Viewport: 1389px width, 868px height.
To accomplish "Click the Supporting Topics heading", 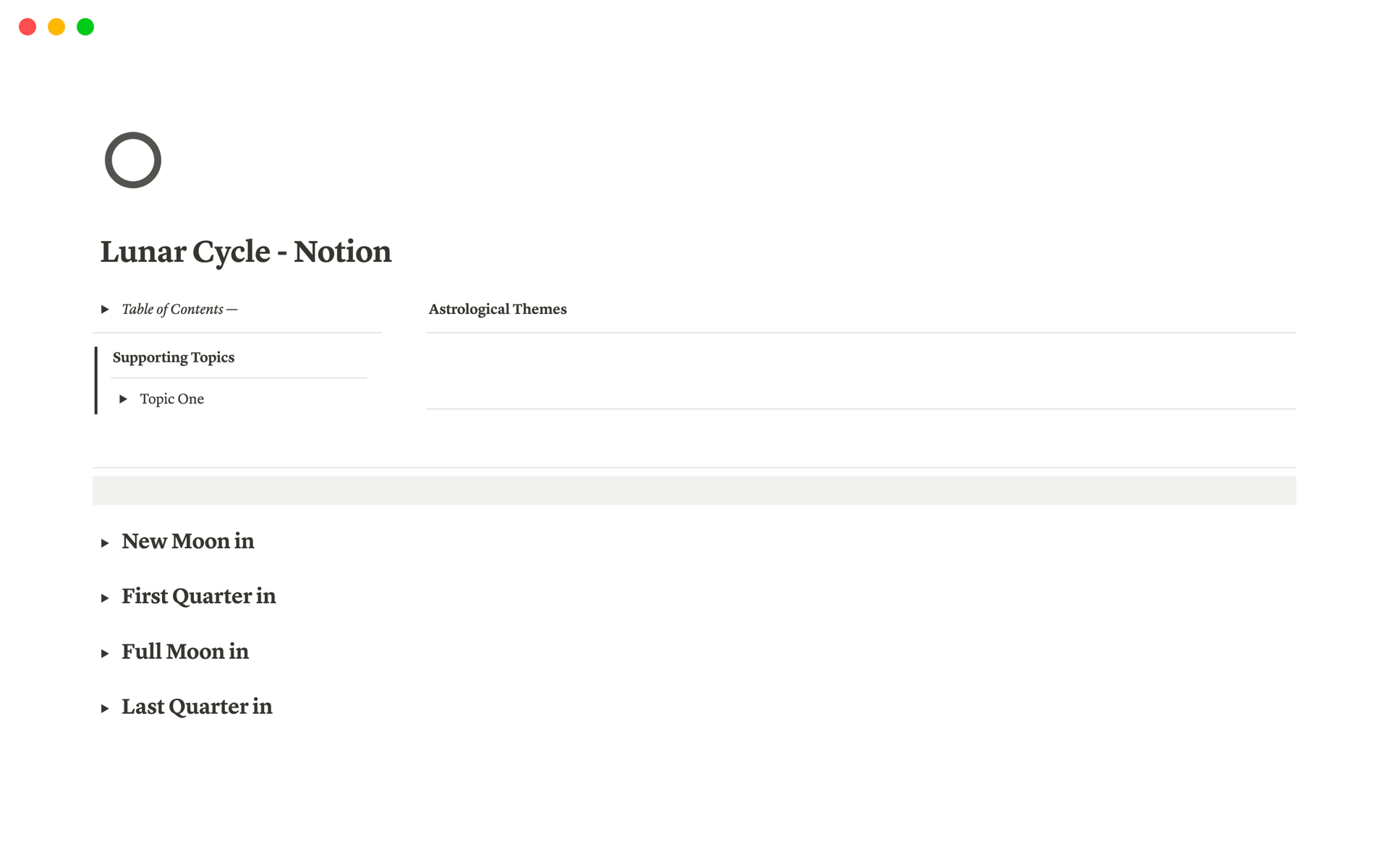I will pyautogui.click(x=173, y=357).
